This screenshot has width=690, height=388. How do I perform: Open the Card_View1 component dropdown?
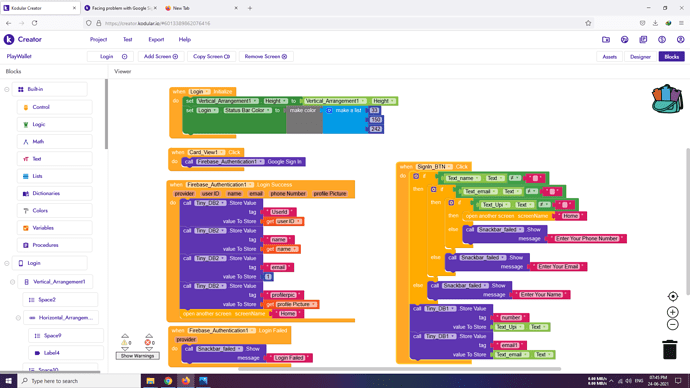[206, 152]
